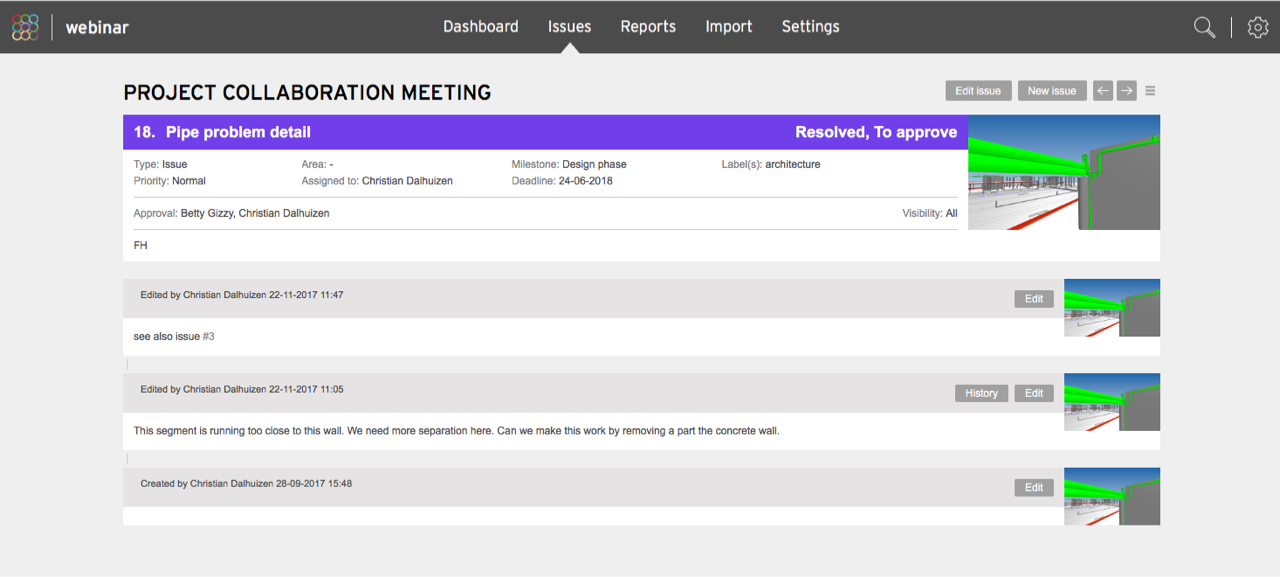
Task: Open the Settings menu item
Action: coord(811,27)
